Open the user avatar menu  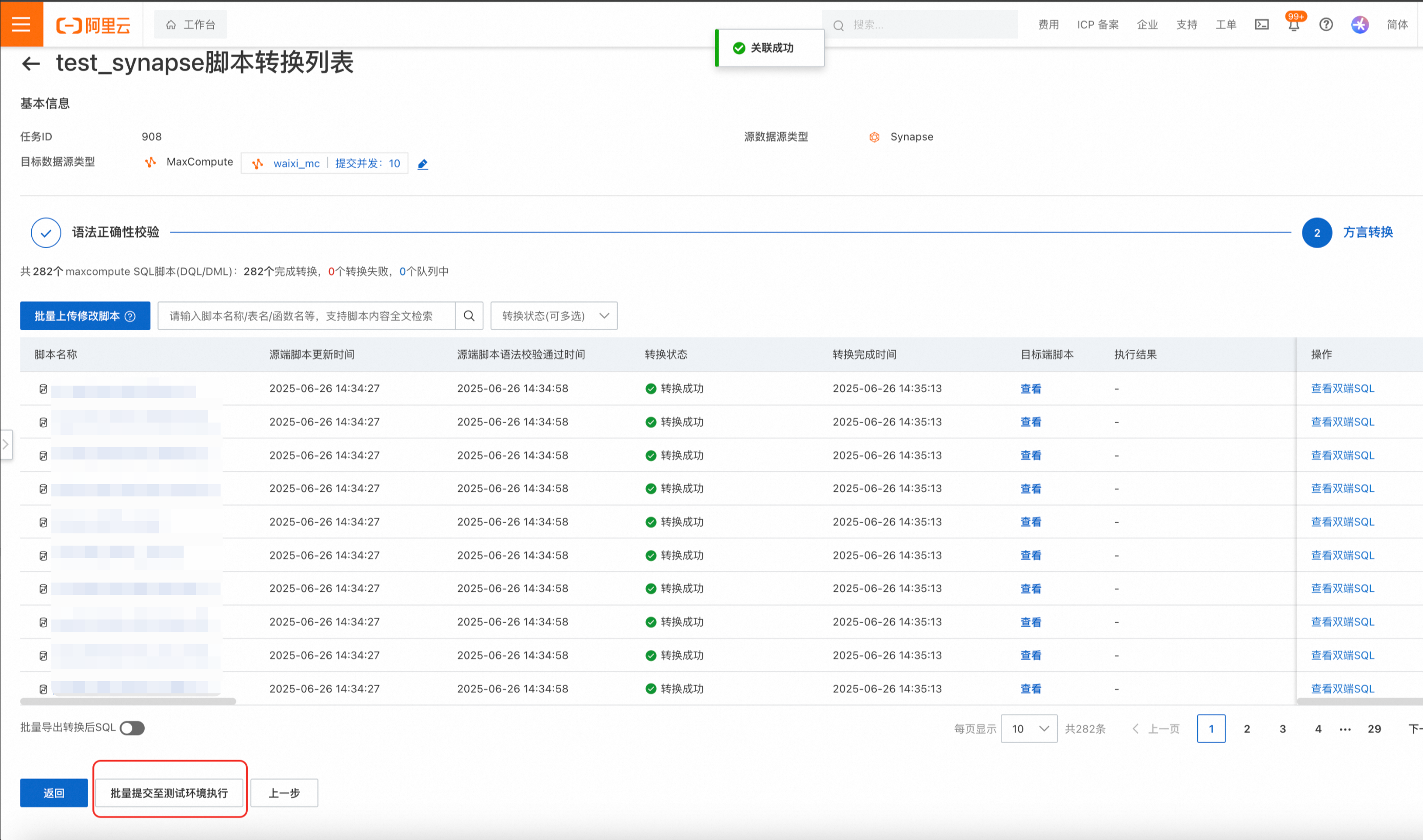tap(1359, 24)
